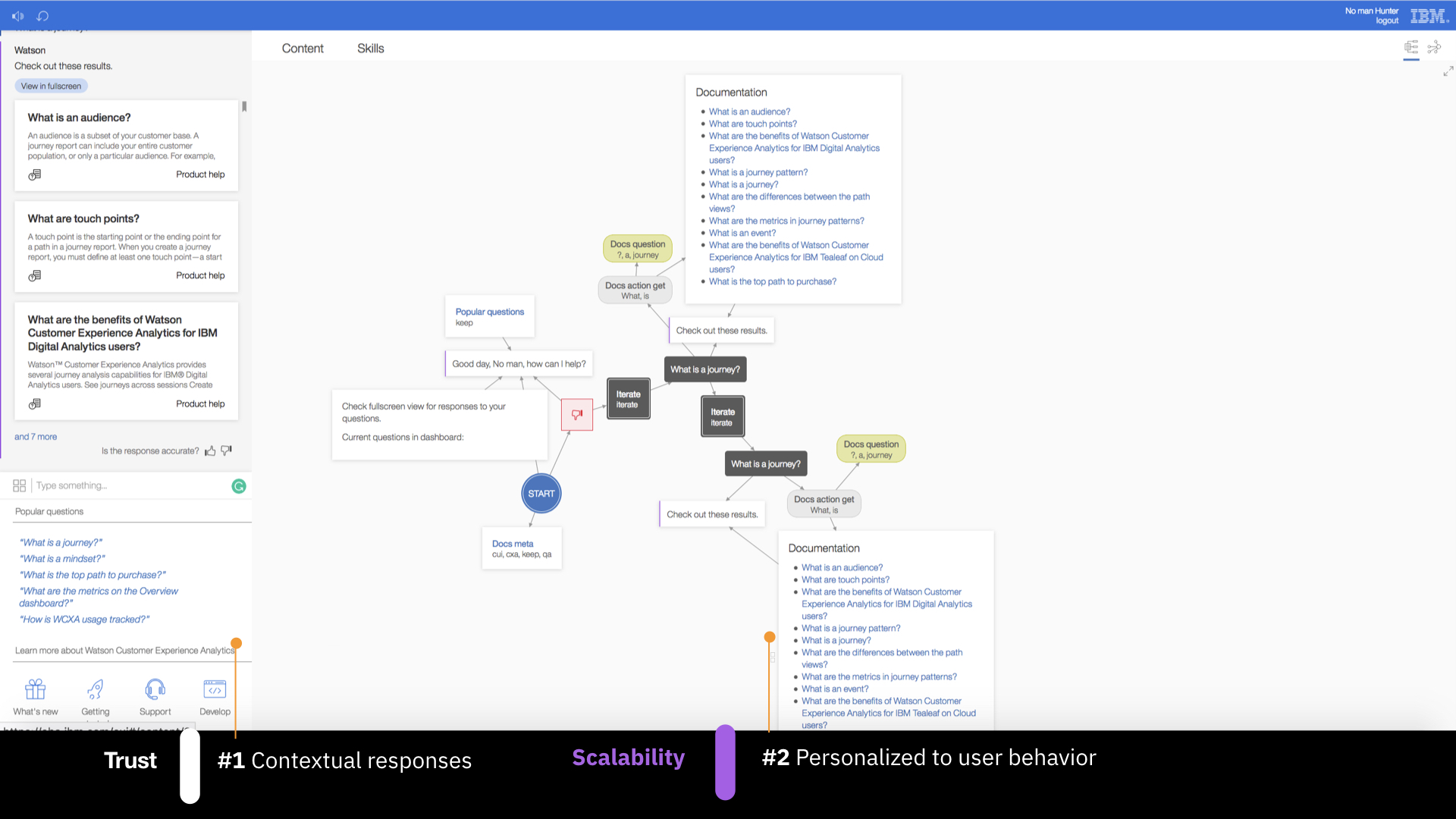
Task: Open the grid menu icon beside input
Action: 20,485
